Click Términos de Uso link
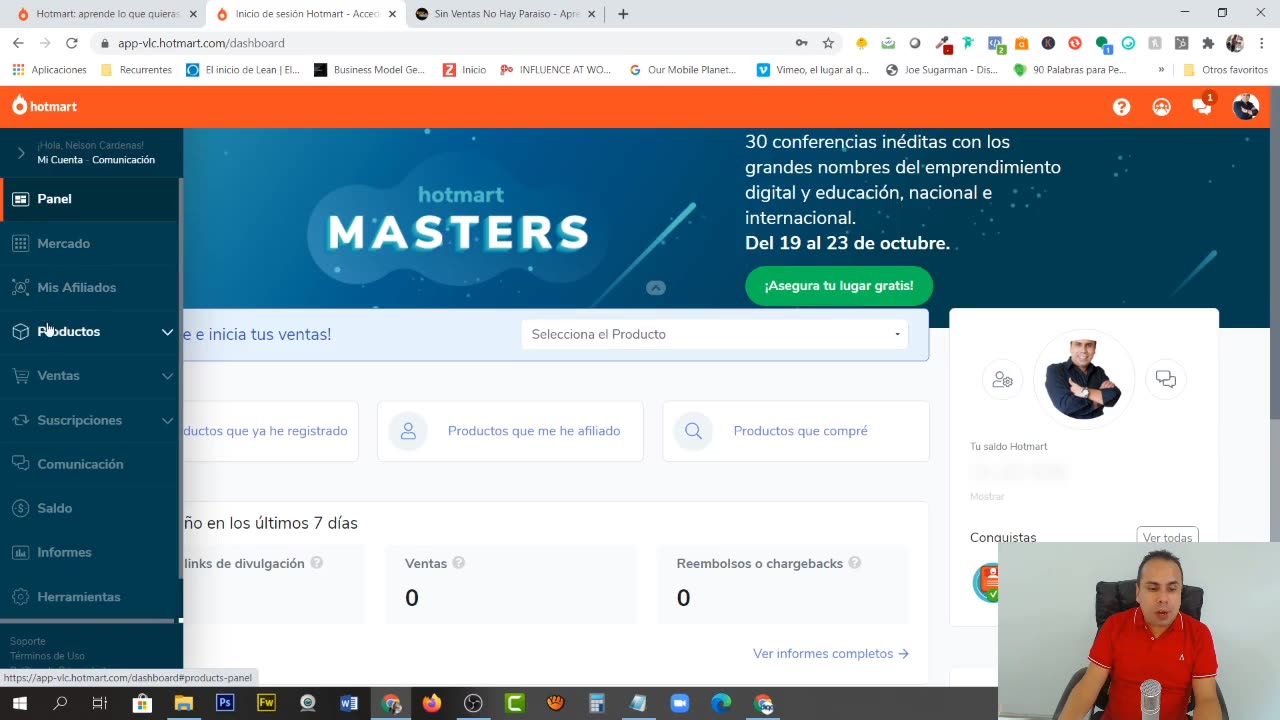This screenshot has height=720, width=1280. [47, 656]
